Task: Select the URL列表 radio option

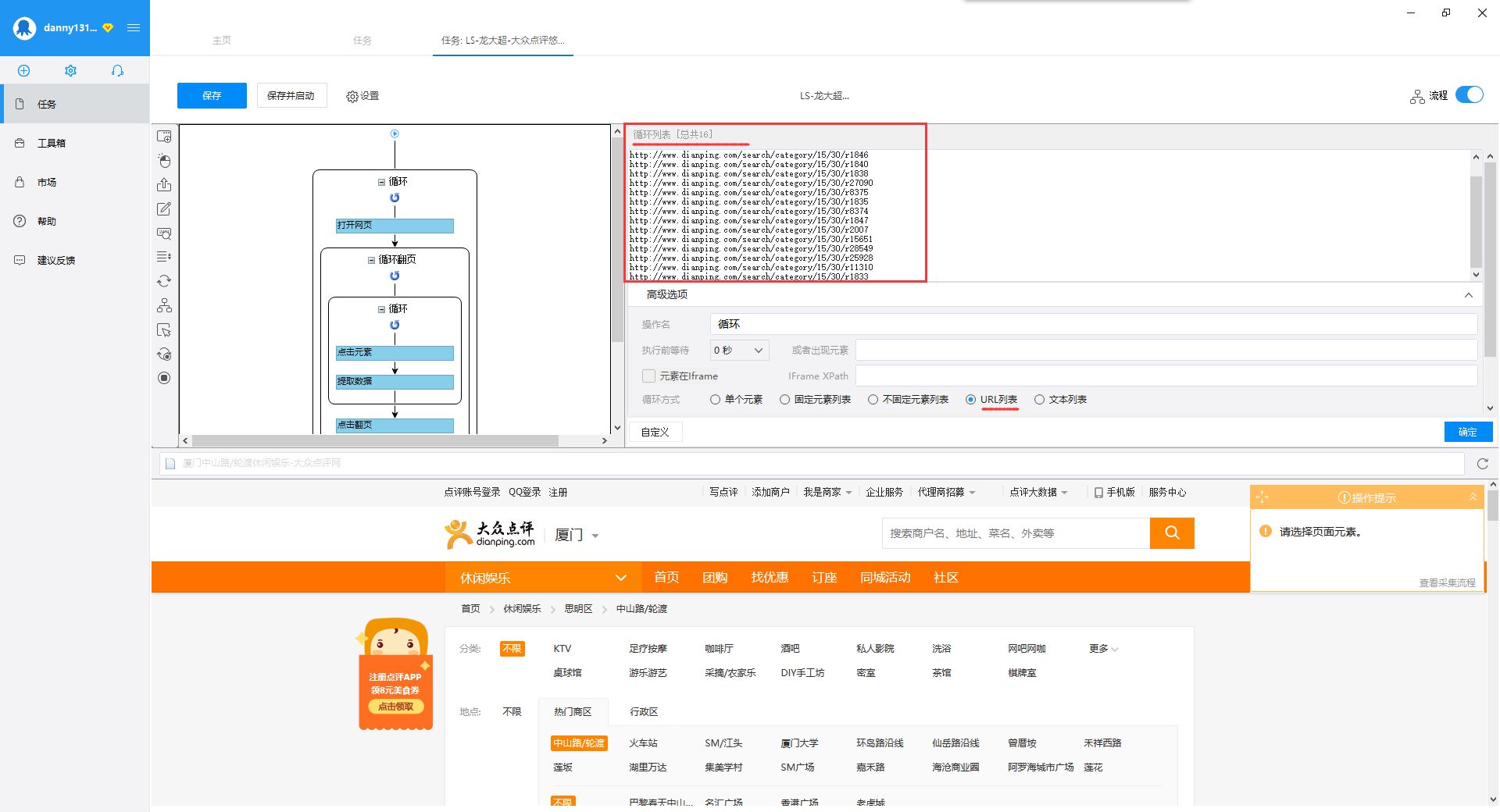Action: click(970, 400)
